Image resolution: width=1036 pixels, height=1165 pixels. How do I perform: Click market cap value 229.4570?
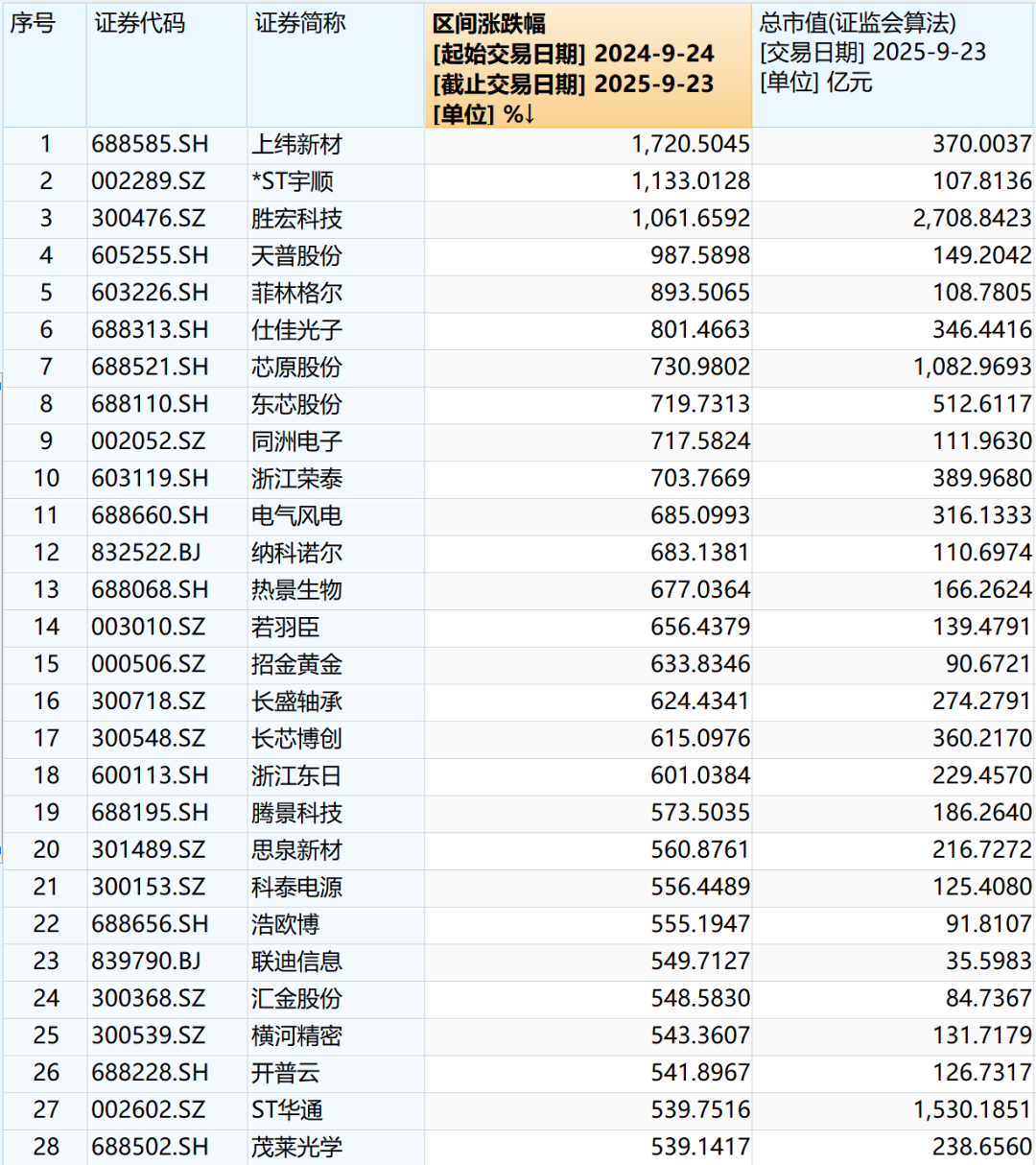pyautogui.click(x=982, y=775)
